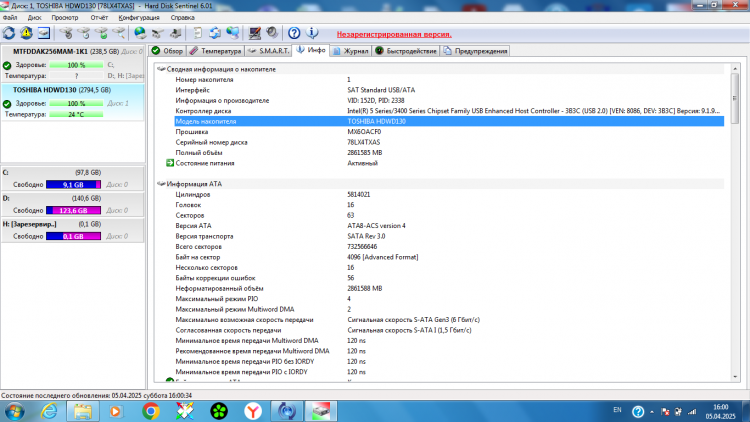Click the drive icon with green check
Viewport: 750px width, 422px height.
point(101,33)
